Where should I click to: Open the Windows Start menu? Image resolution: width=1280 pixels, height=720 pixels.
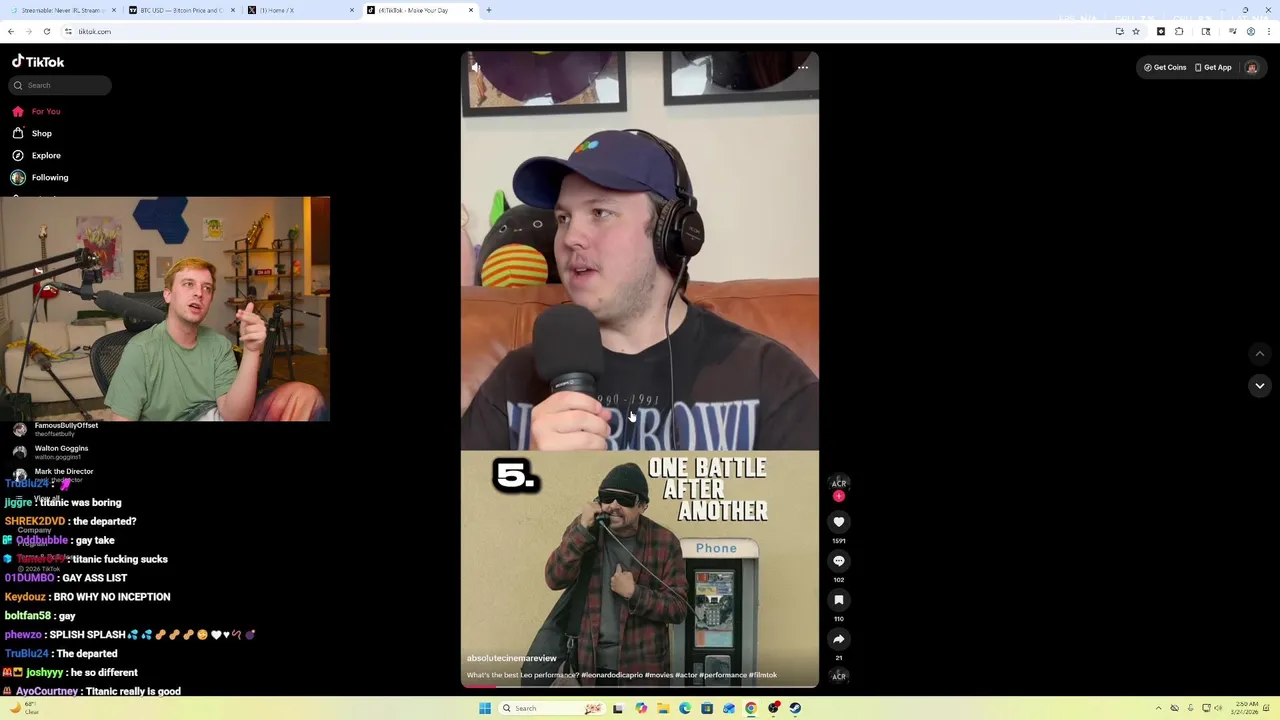485,708
